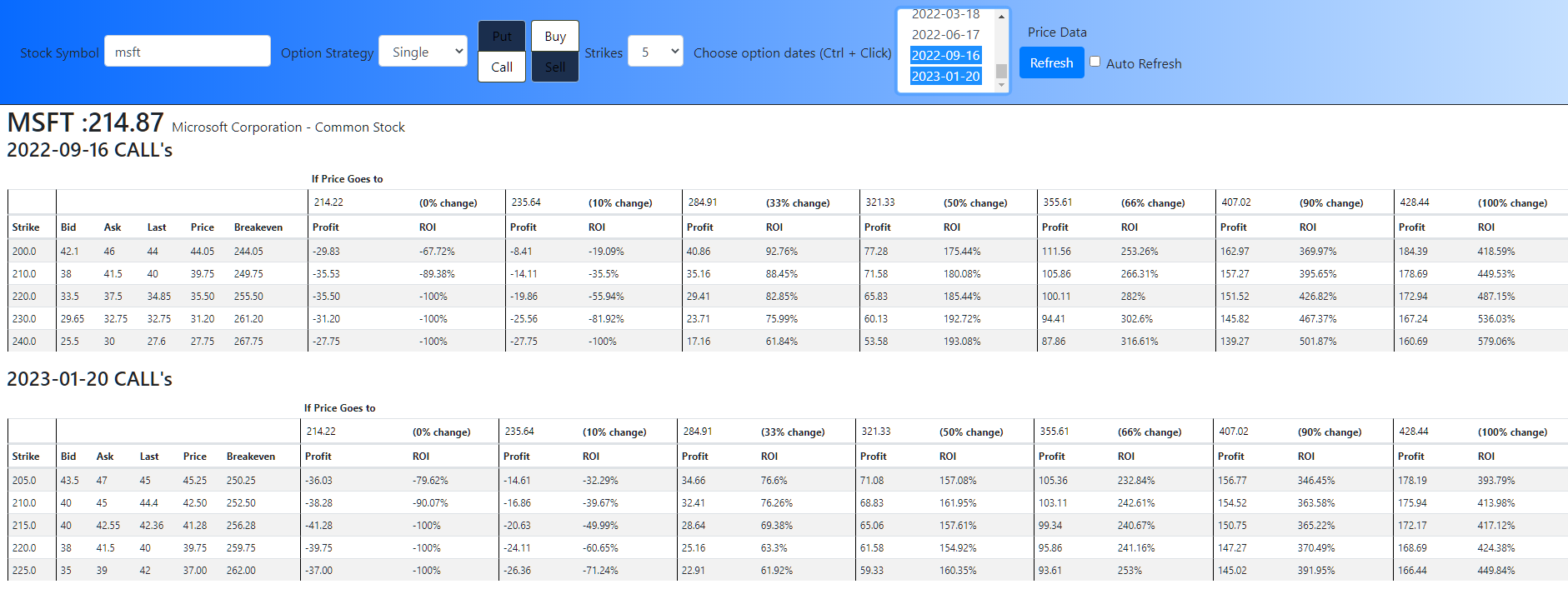Click ROI value 579.06%
The width and height of the screenshot is (1568, 599).
tap(1496, 341)
